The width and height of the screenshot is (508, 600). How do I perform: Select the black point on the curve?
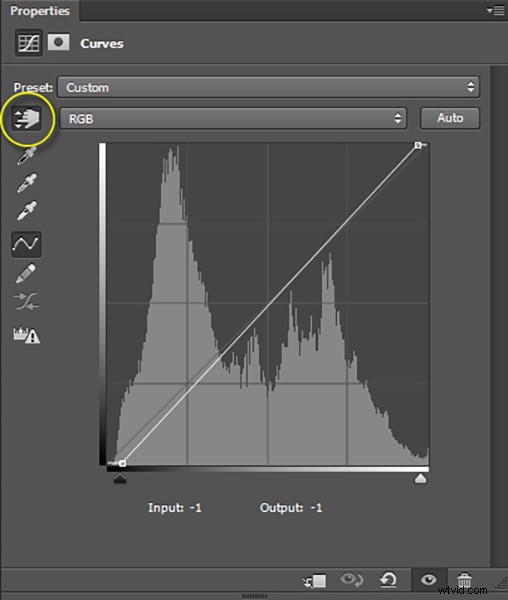click(x=122, y=463)
